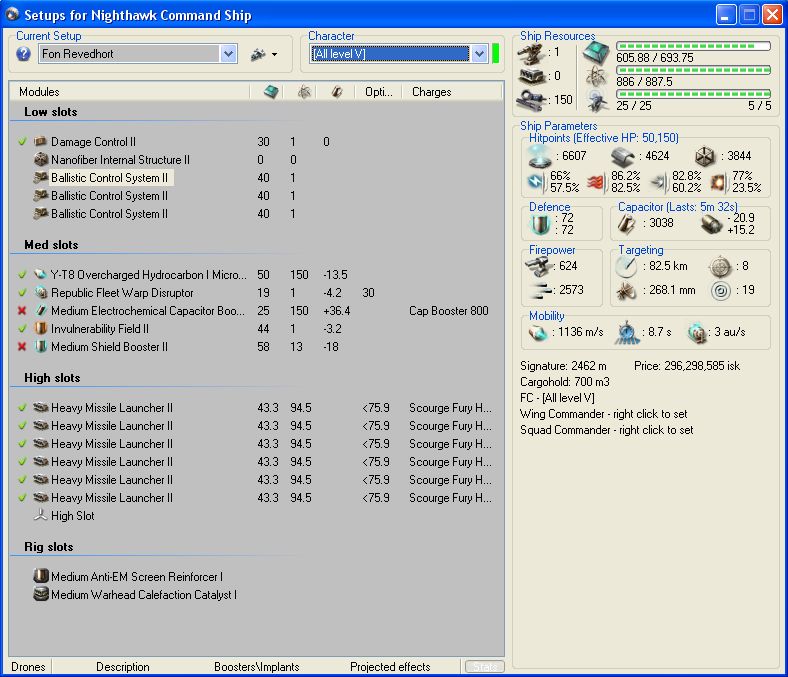Toggle Damage Control II active state

[x=22, y=142]
